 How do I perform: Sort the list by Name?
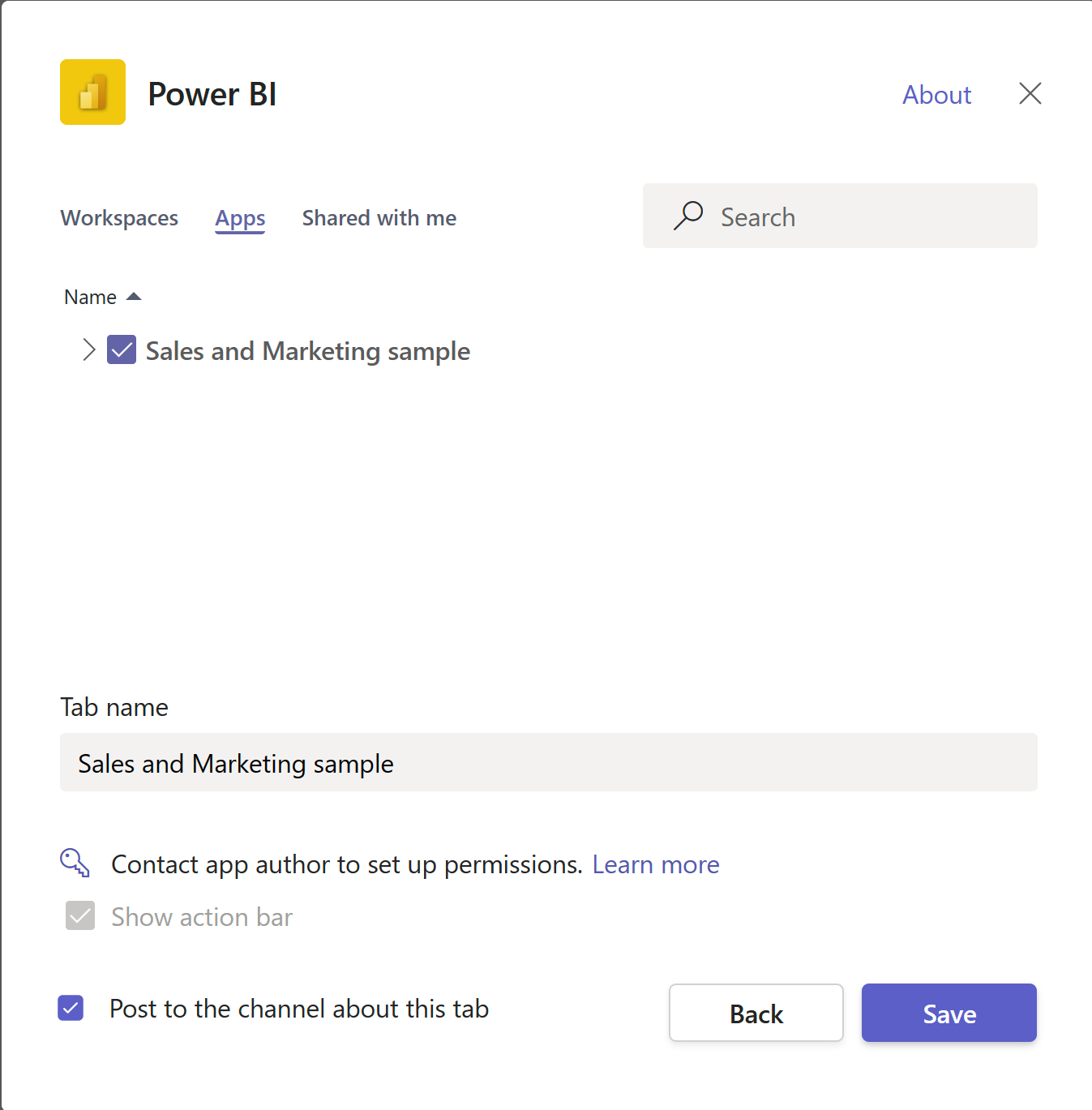click(89, 296)
